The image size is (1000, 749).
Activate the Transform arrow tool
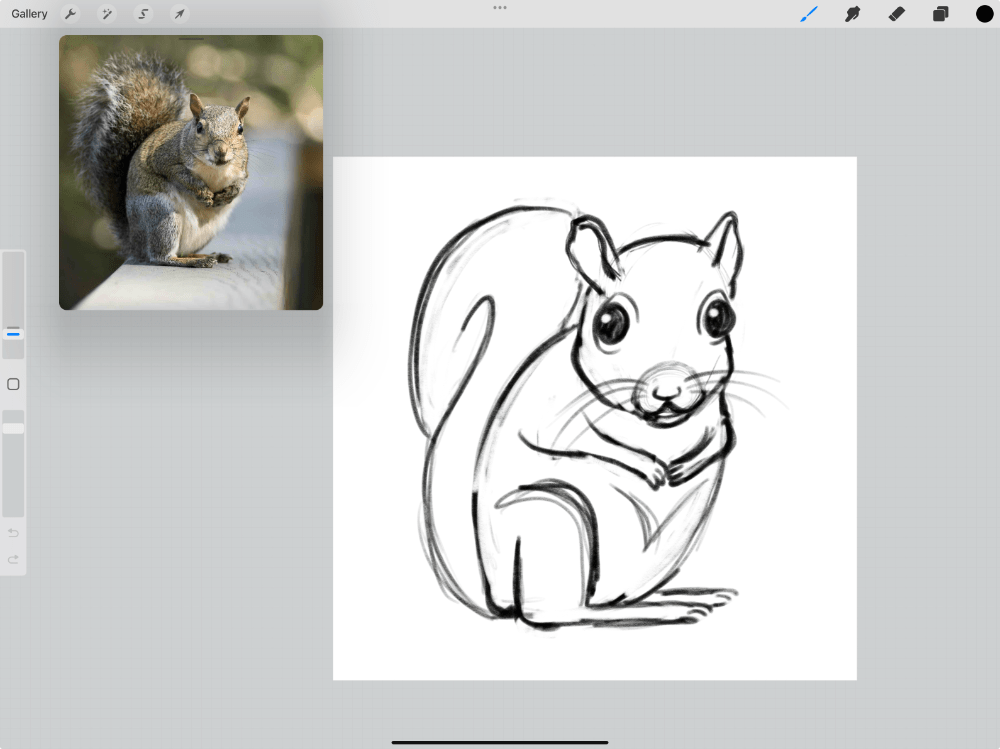[179, 14]
